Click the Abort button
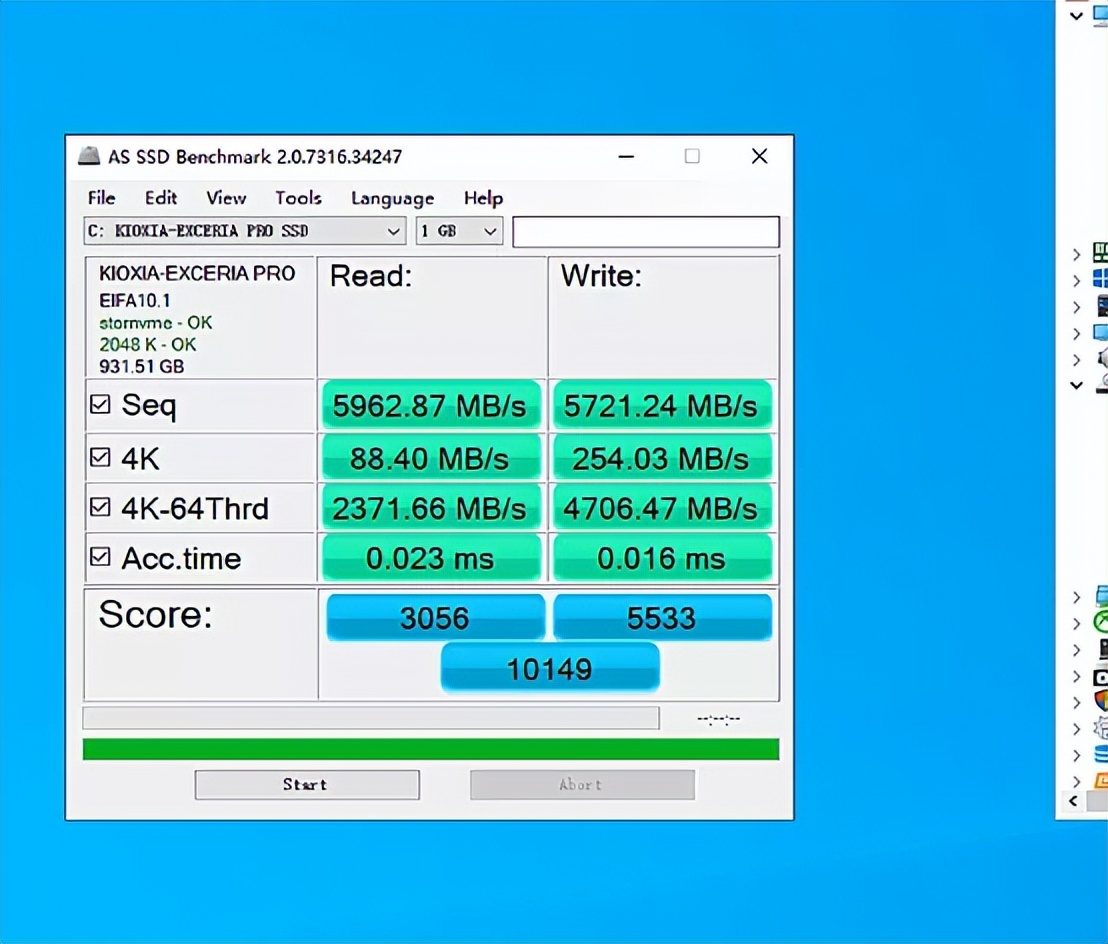The height and width of the screenshot is (944, 1108). [582, 784]
